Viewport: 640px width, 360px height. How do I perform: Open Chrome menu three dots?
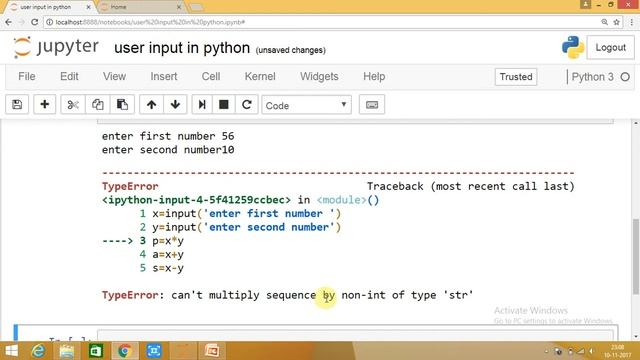tap(632, 22)
